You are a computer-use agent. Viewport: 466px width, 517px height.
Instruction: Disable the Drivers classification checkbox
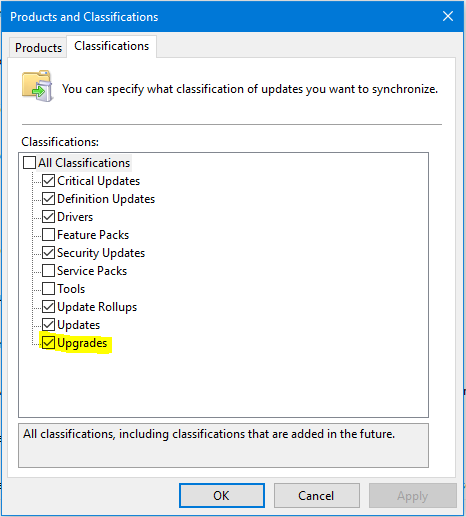pyautogui.click(x=49, y=217)
